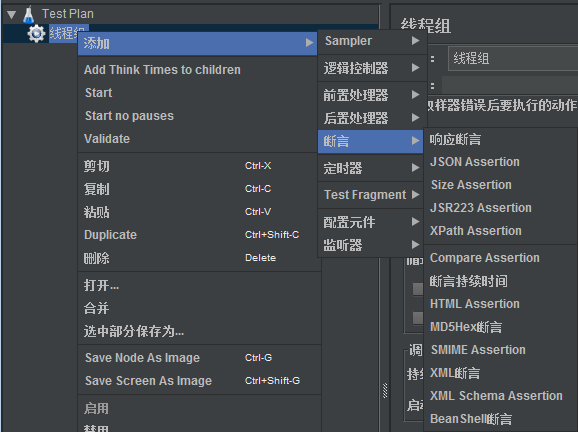Image resolution: width=578 pixels, height=432 pixels.
Task: Choose 打开... menu entry
Action: [x=199, y=285]
